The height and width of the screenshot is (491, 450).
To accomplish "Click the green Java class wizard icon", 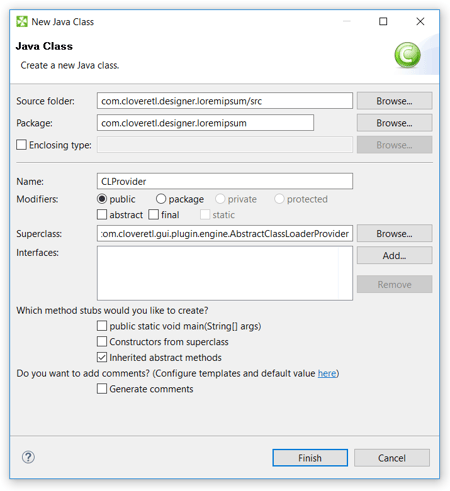I will pos(407,55).
